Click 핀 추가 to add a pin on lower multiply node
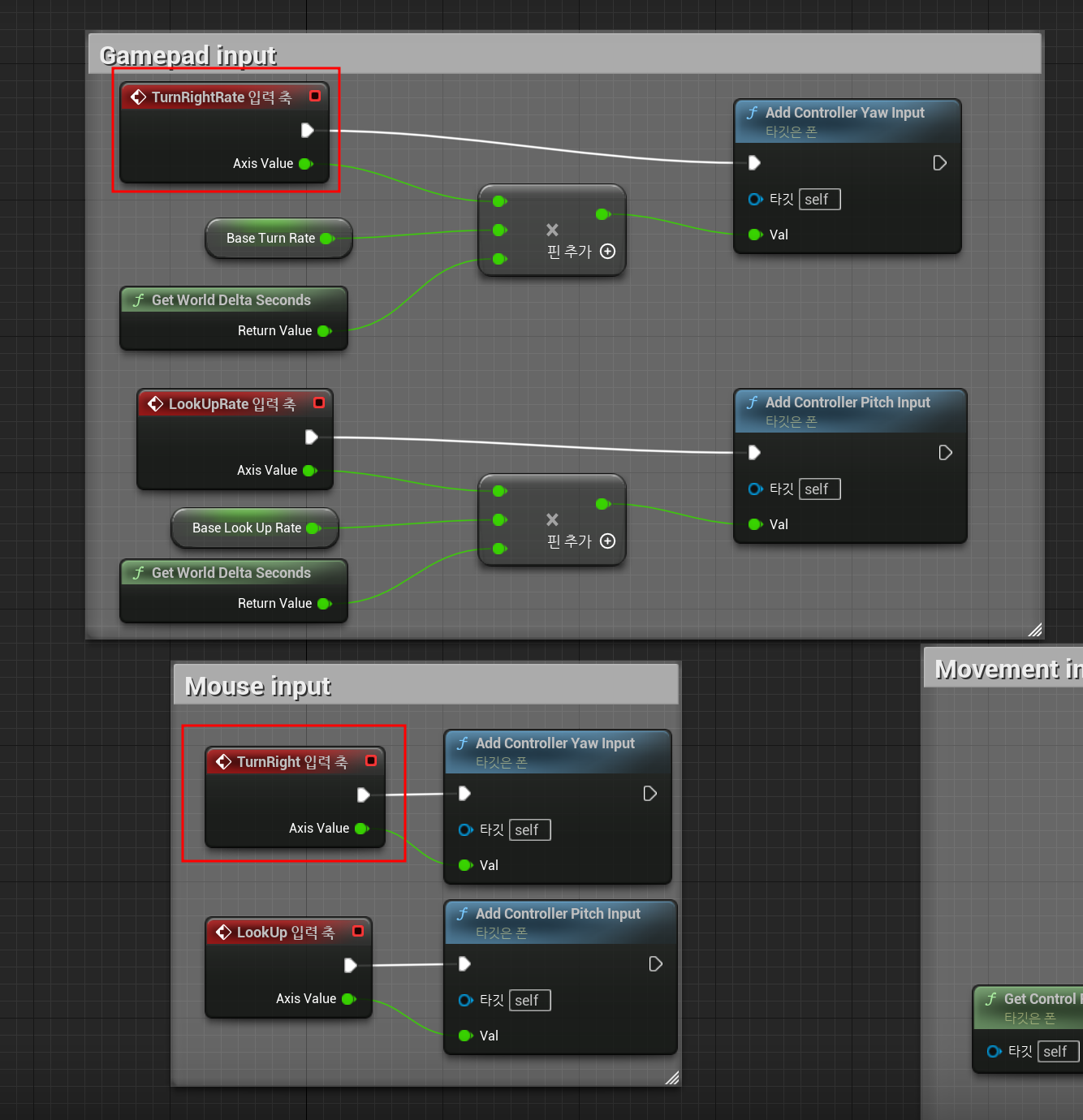The image size is (1083, 1120). coord(571,541)
